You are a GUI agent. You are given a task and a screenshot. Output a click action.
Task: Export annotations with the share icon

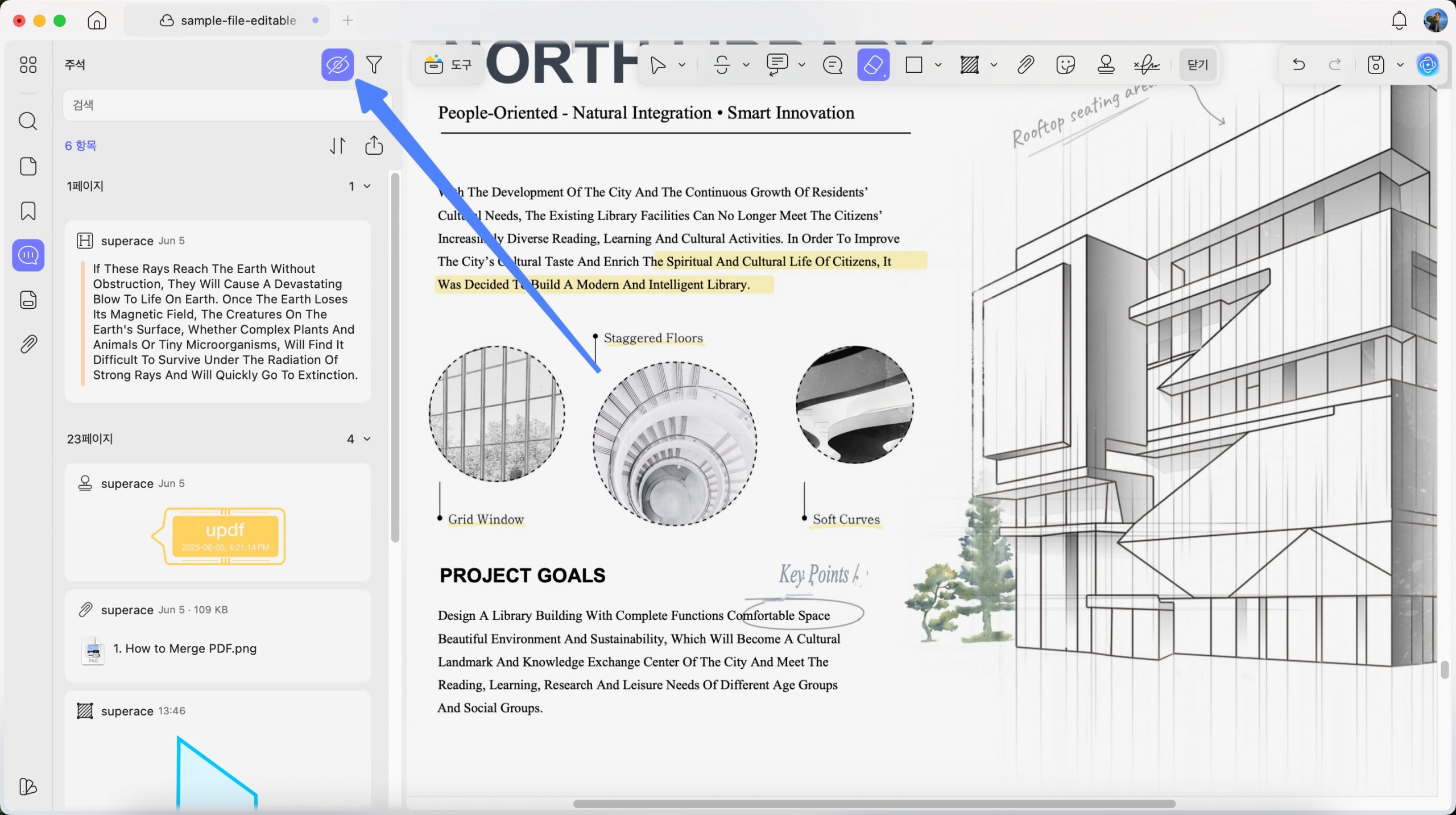[x=374, y=146]
